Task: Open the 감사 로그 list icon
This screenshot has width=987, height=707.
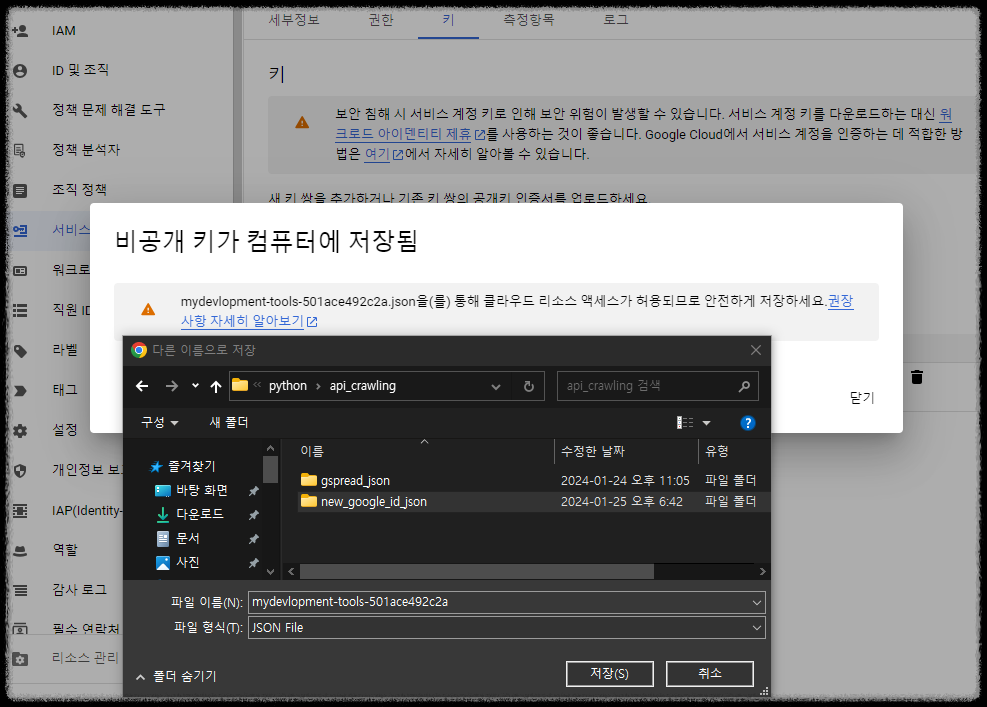Action: coord(20,591)
